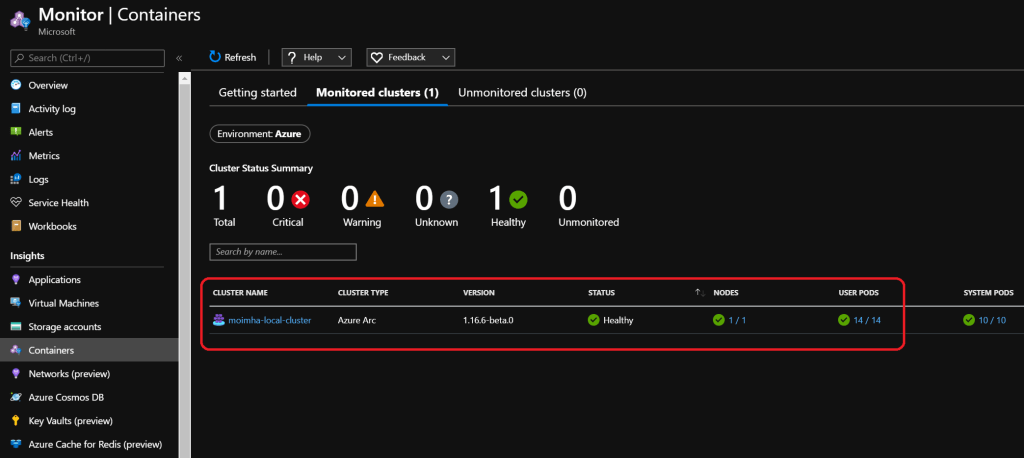Open Azure Cosmos DB insights
The height and width of the screenshot is (458, 1024).
pos(66,397)
